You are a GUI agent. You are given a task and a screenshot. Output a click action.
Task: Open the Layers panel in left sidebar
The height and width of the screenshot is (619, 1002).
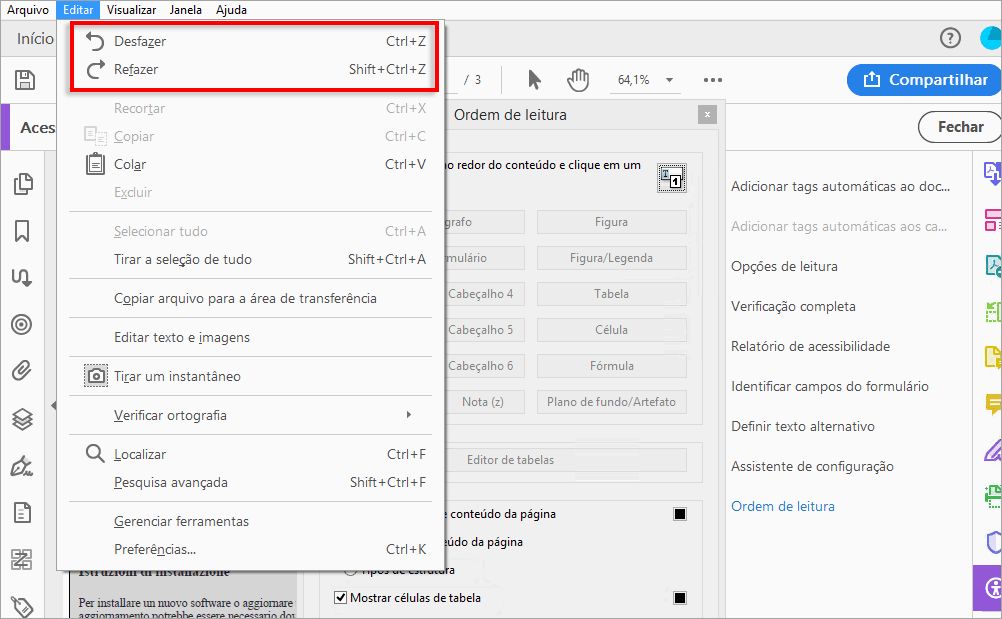(22, 418)
